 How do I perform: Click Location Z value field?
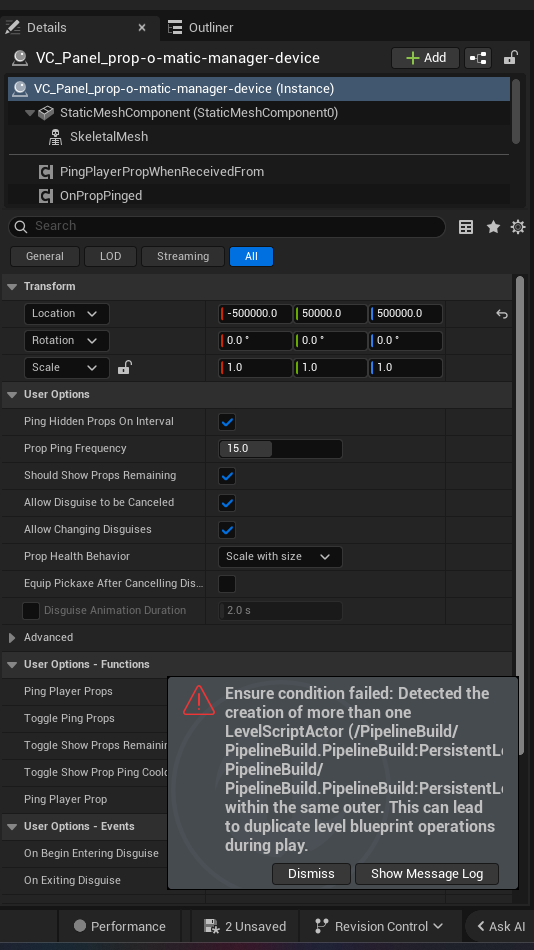[406, 314]
